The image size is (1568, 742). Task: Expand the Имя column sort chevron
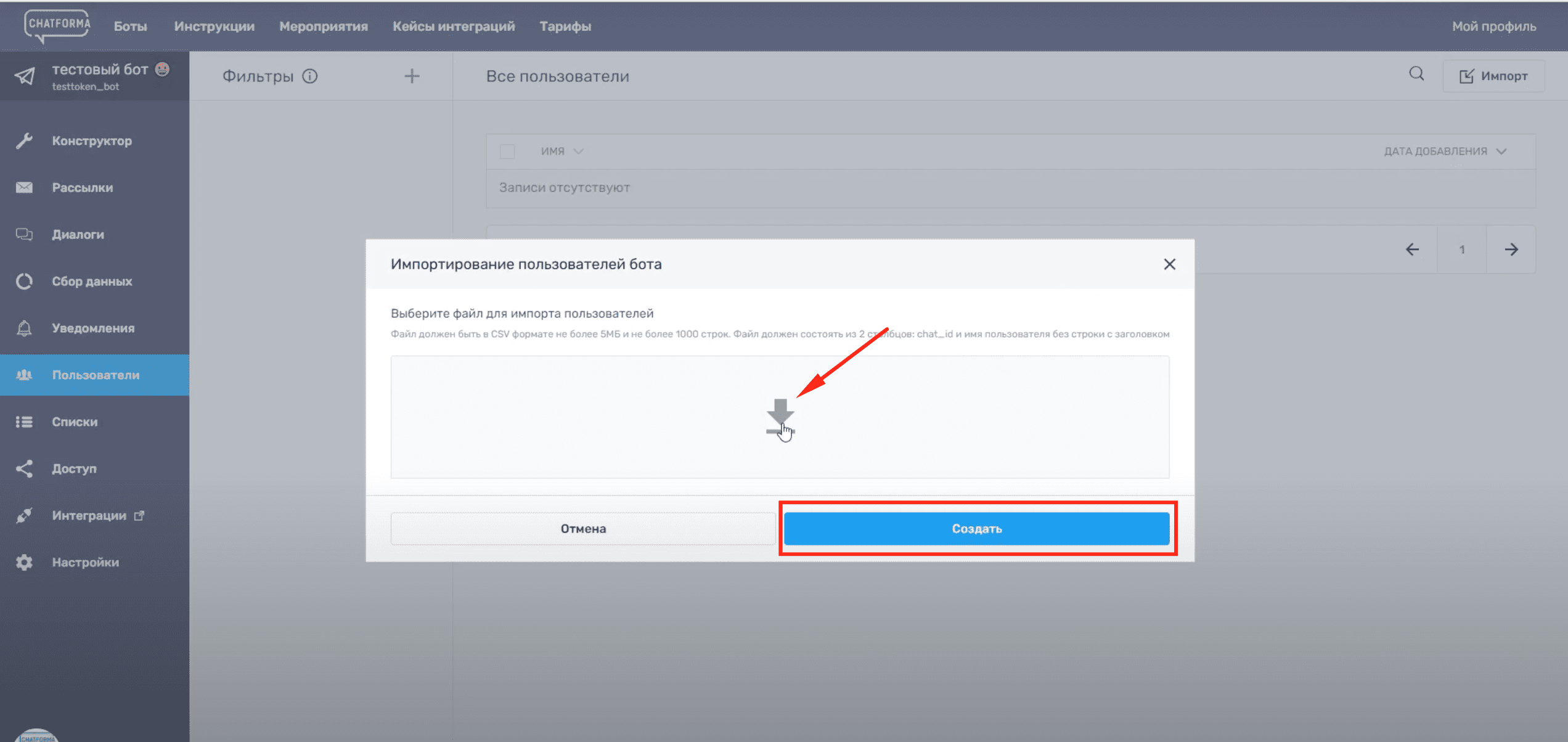click(578, 152)
